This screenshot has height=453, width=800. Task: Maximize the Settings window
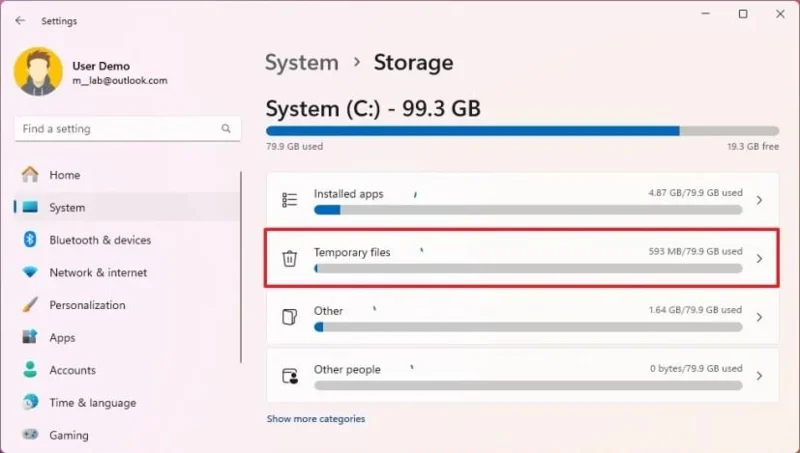click(743, 14)
